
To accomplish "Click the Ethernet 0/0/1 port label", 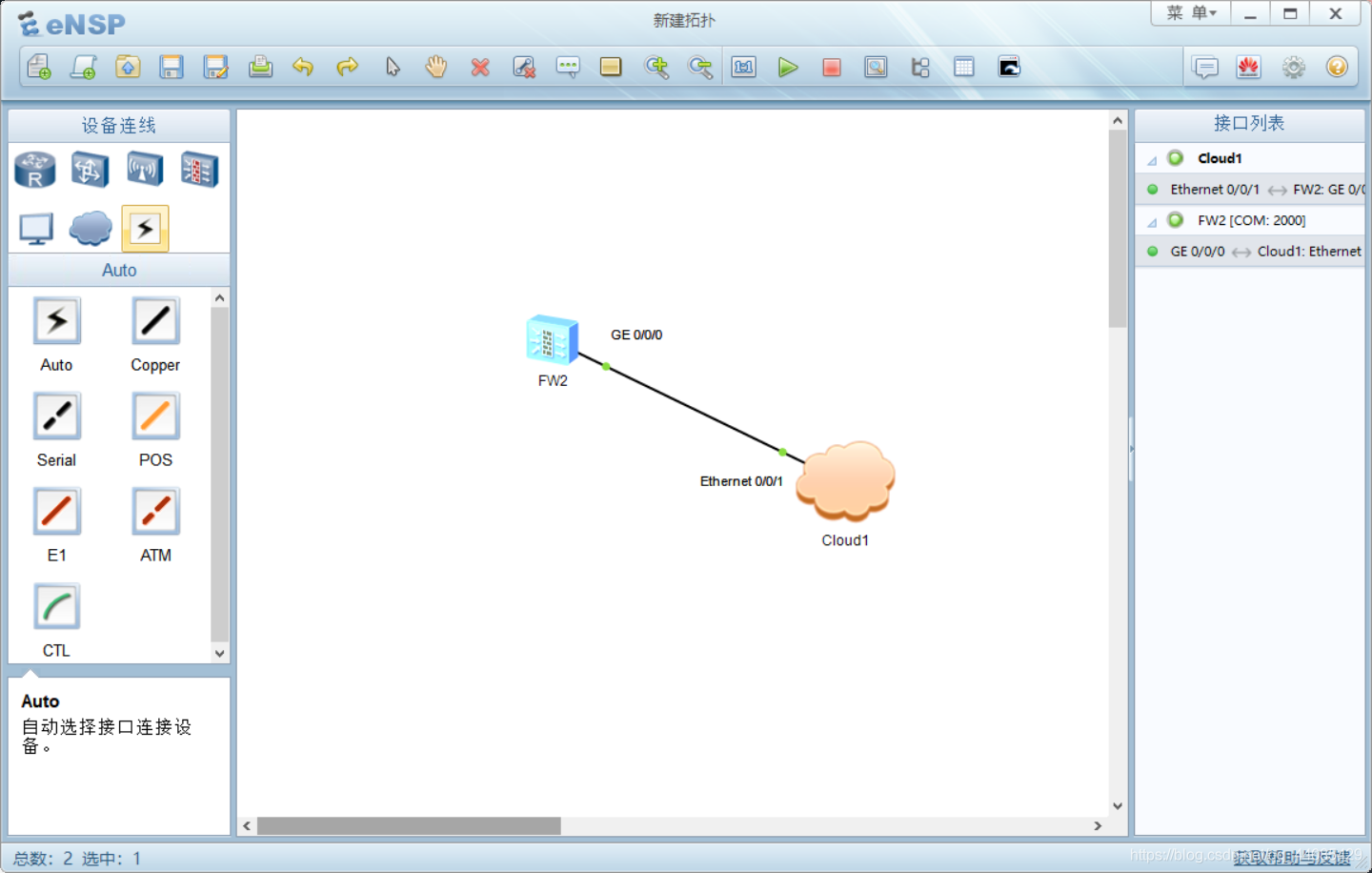I will [x=741, y=481].
